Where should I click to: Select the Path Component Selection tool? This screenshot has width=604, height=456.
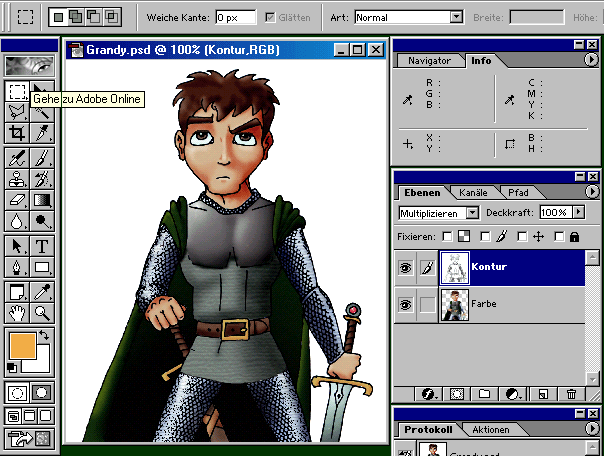tap(17, 246)
